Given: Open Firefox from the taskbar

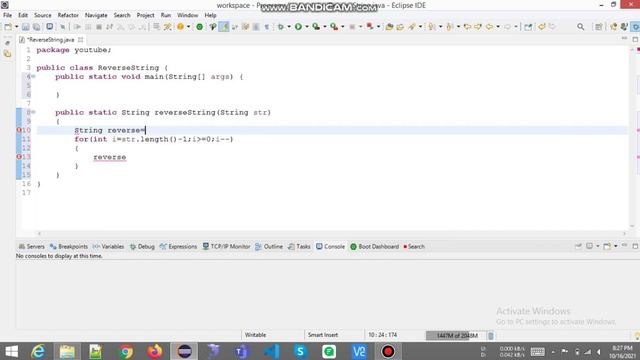Looking at the screenshot, I should 155,351.
